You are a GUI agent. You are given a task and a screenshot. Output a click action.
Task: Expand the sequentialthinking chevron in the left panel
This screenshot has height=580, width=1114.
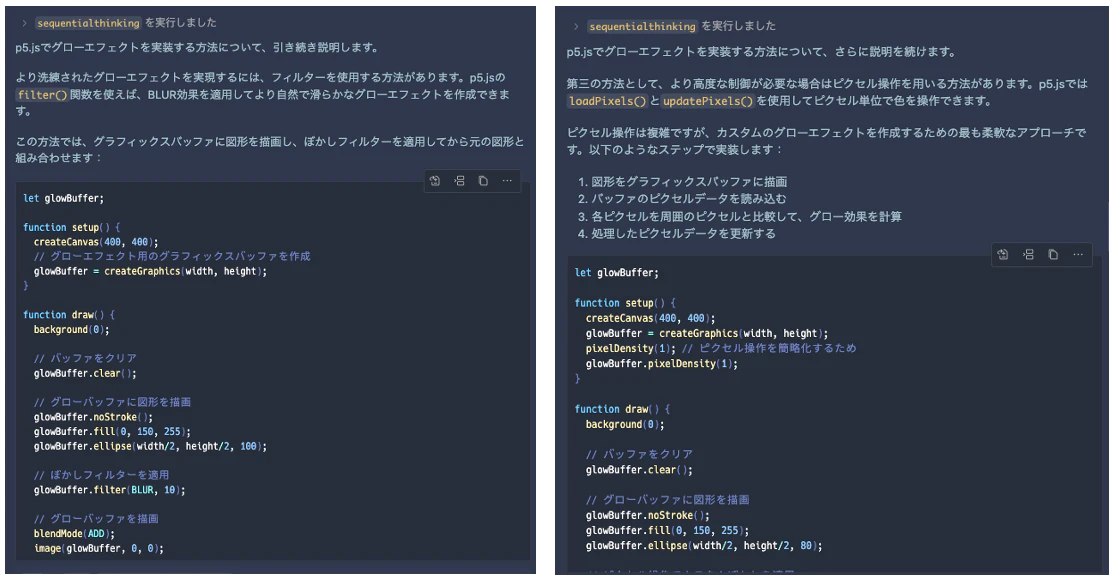pyautogui.click(x=24, y=23)
